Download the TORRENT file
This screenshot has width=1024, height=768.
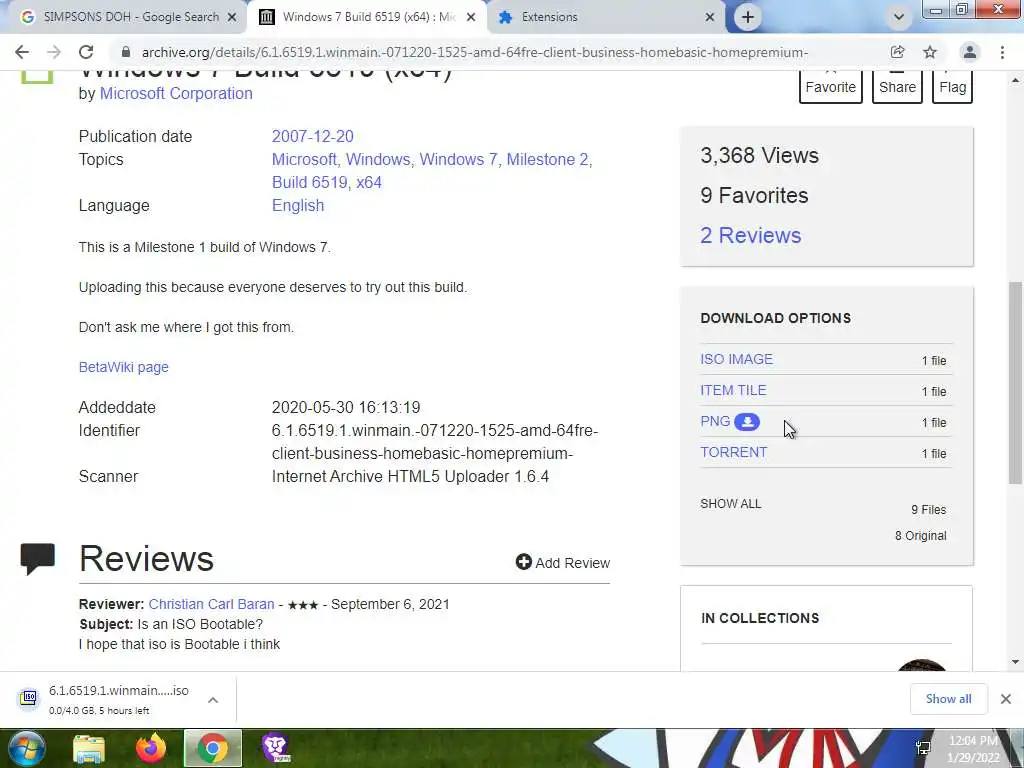(x=733, y=452)
